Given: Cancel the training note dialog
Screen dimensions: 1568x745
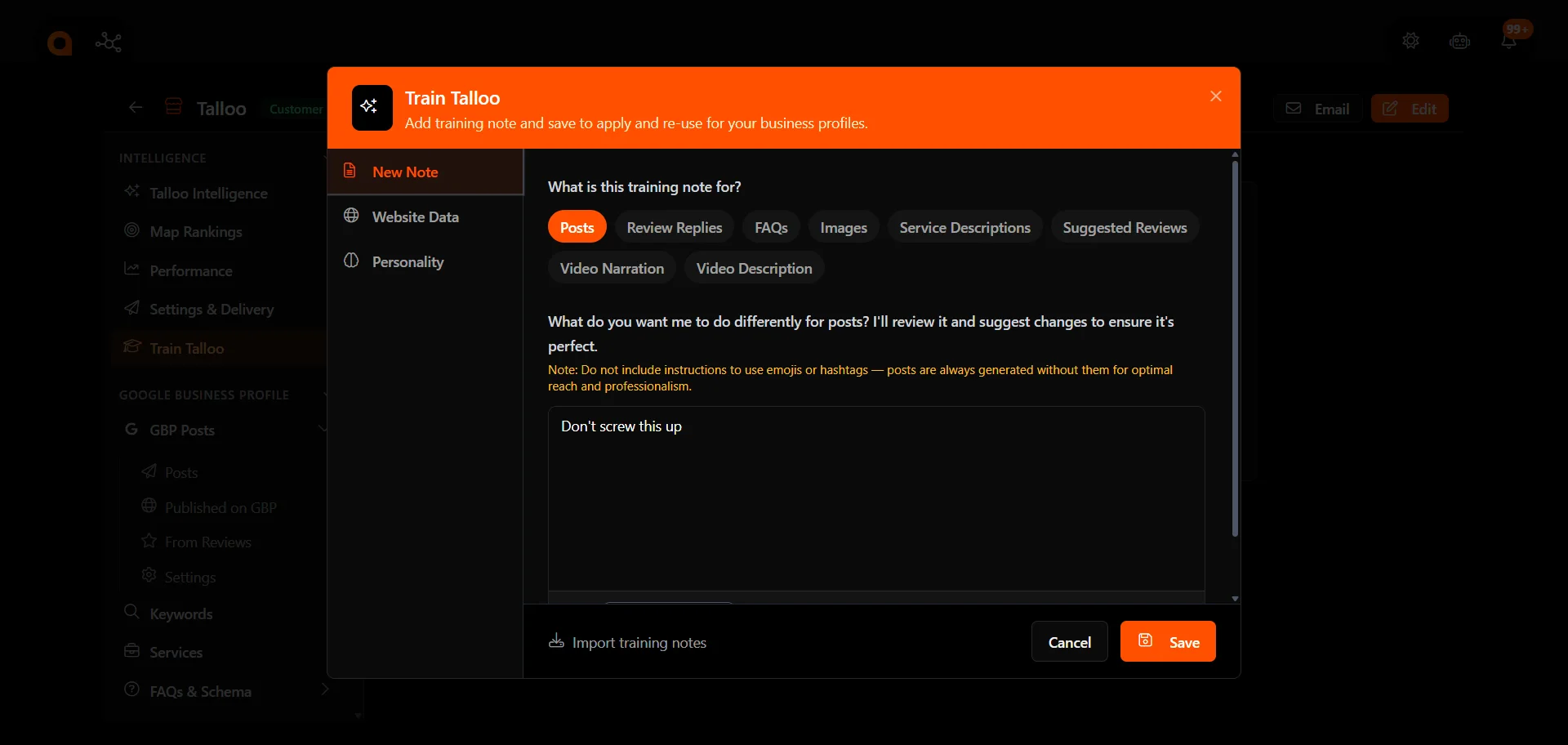Looking at the screenshot, I should coord(1070,641).
